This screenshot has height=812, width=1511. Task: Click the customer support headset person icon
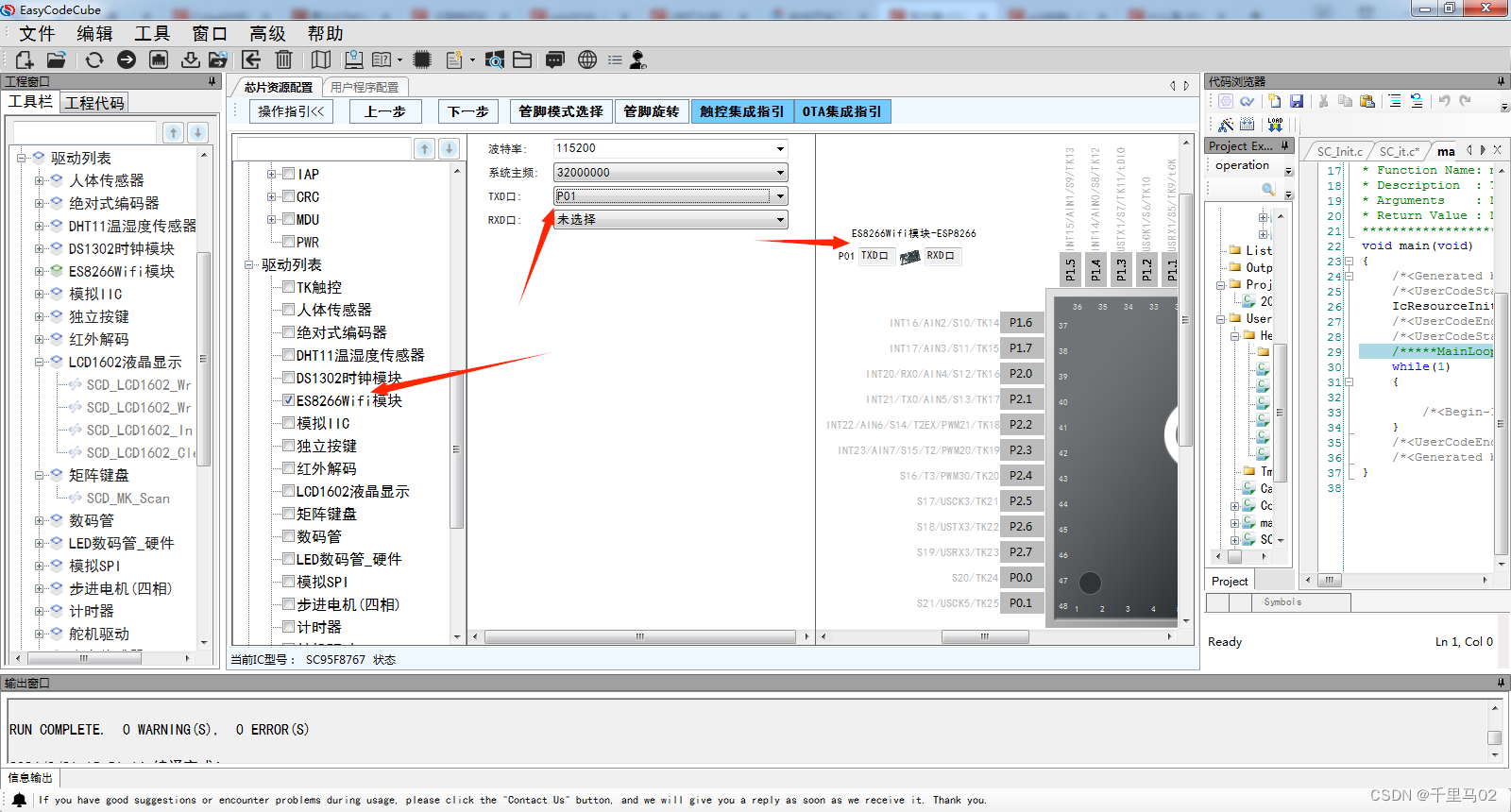pos(638,59)
